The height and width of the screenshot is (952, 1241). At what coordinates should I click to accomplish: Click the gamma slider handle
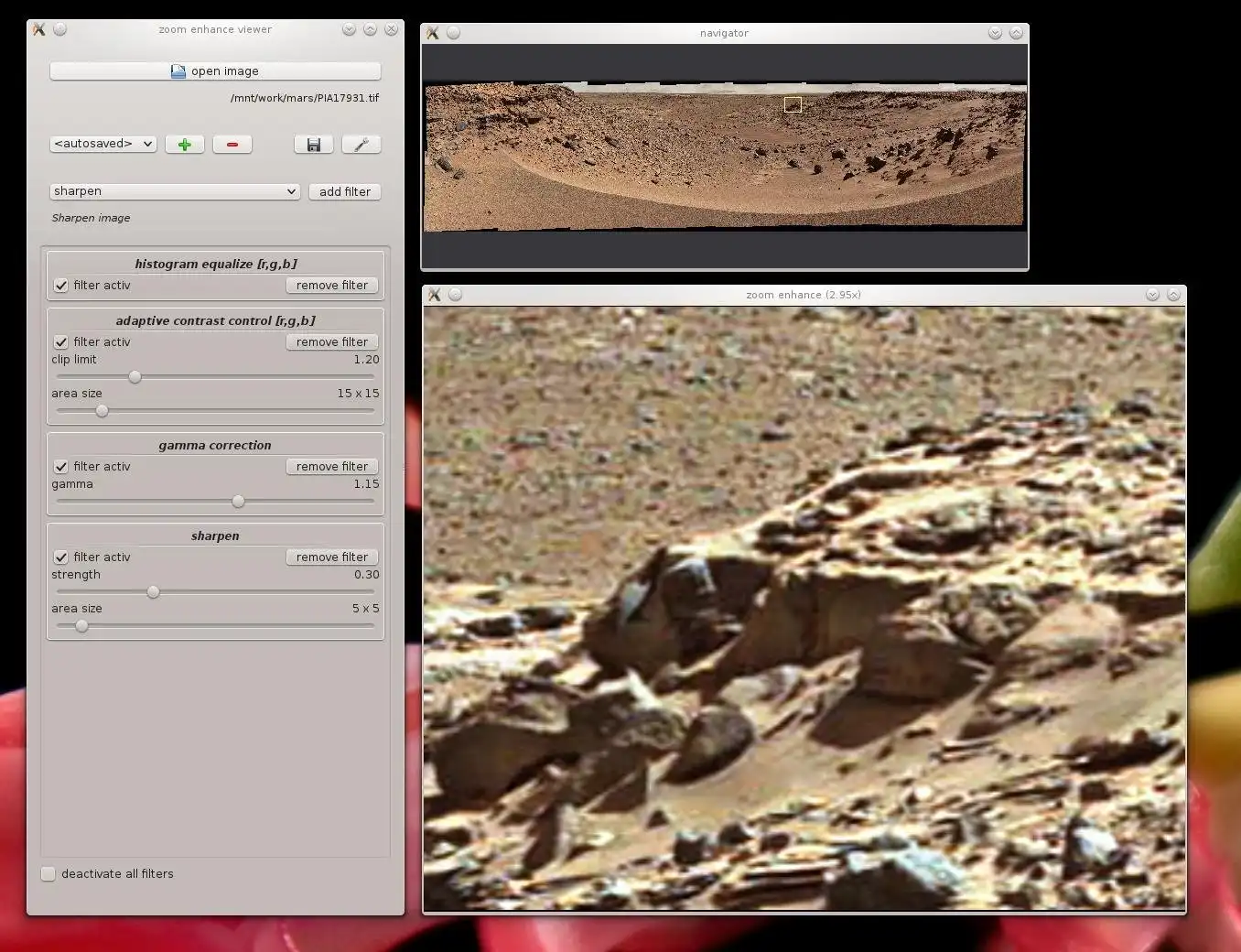(x=238, y=502)
